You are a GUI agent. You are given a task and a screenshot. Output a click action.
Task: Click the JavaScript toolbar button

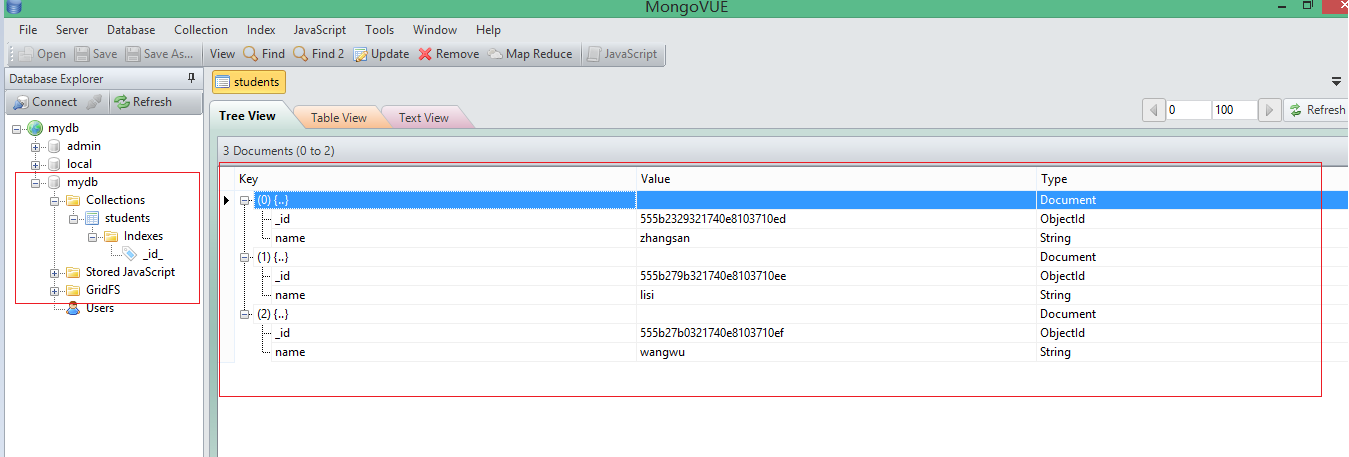(622, 54)
